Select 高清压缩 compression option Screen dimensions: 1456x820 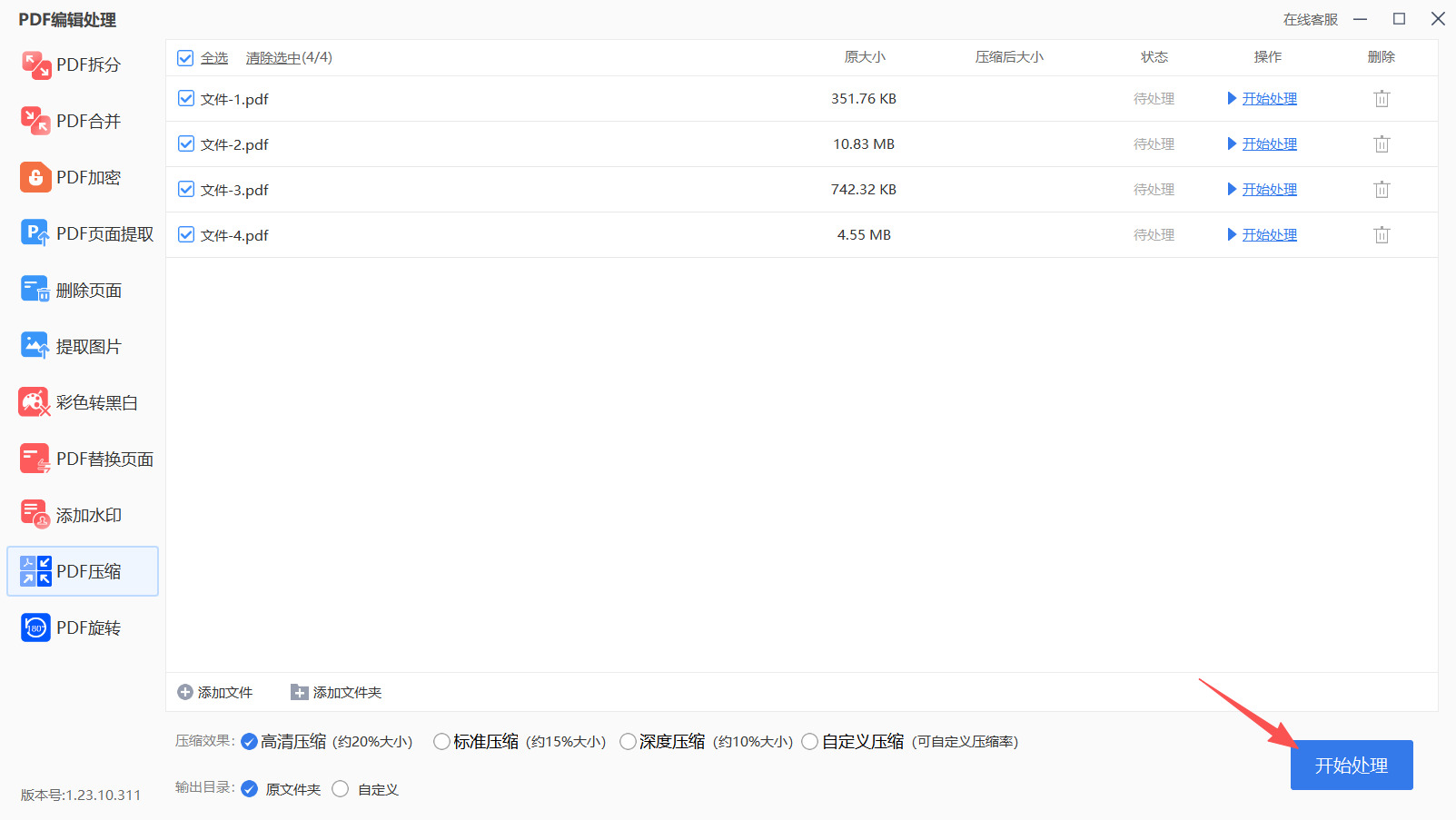point(250,743)
